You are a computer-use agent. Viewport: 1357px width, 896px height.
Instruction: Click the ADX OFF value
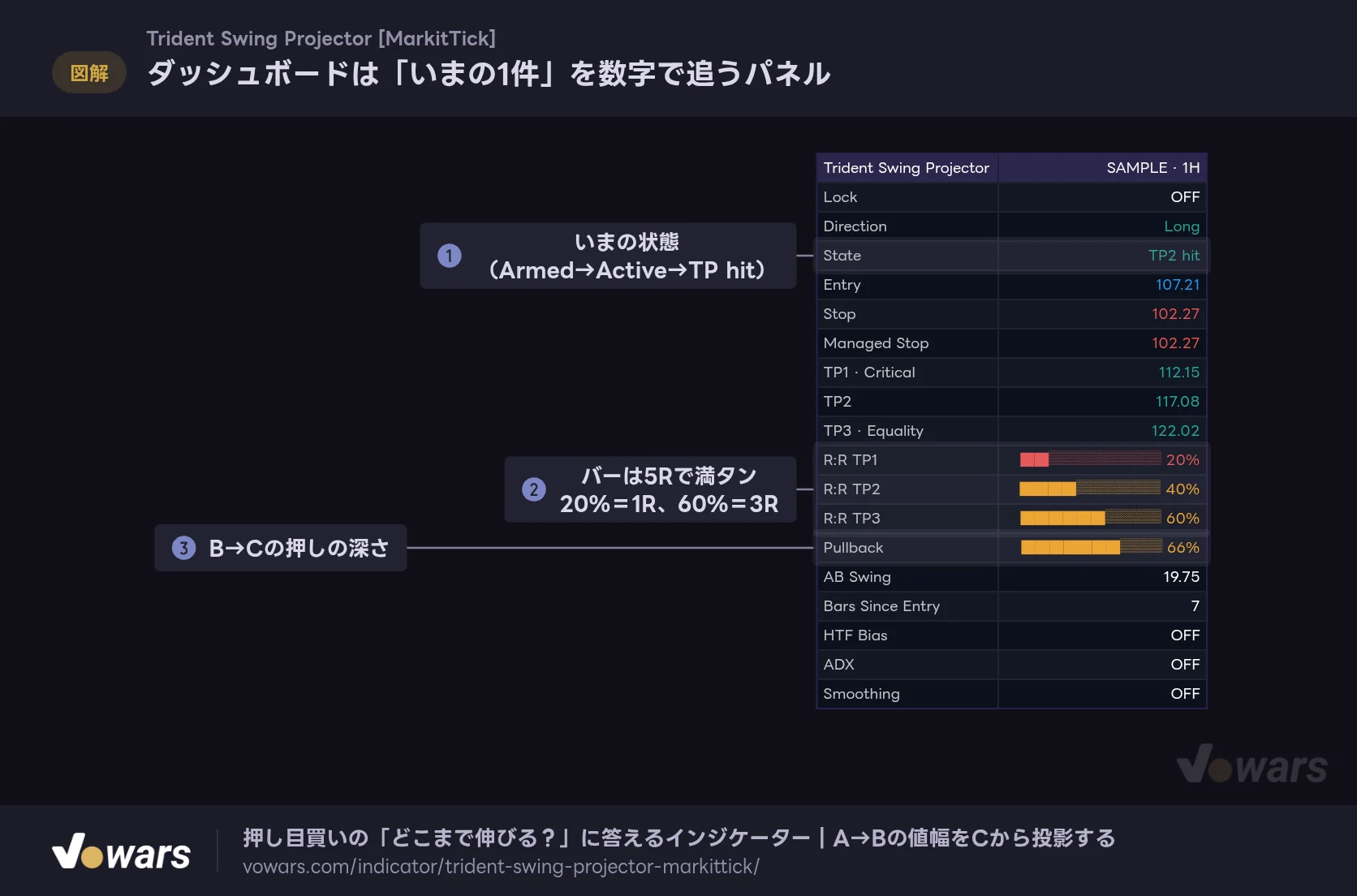pos(1185,665)
